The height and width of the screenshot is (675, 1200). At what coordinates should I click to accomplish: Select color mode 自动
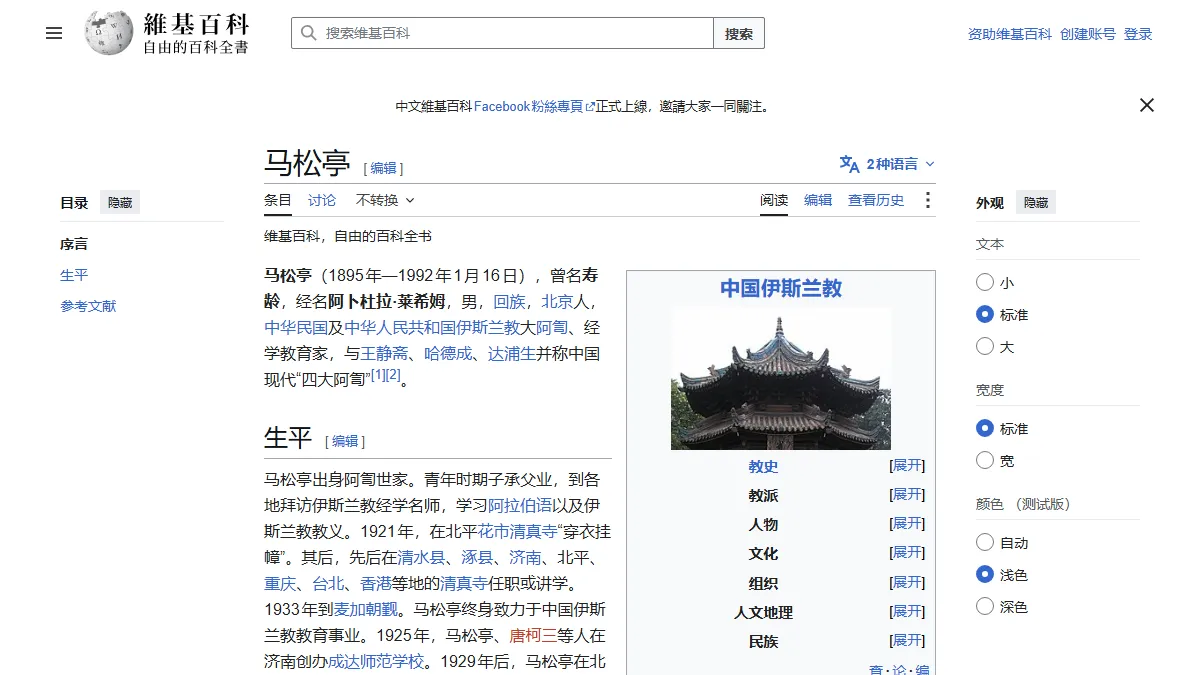pyautogui.click(x=985, y=543)
